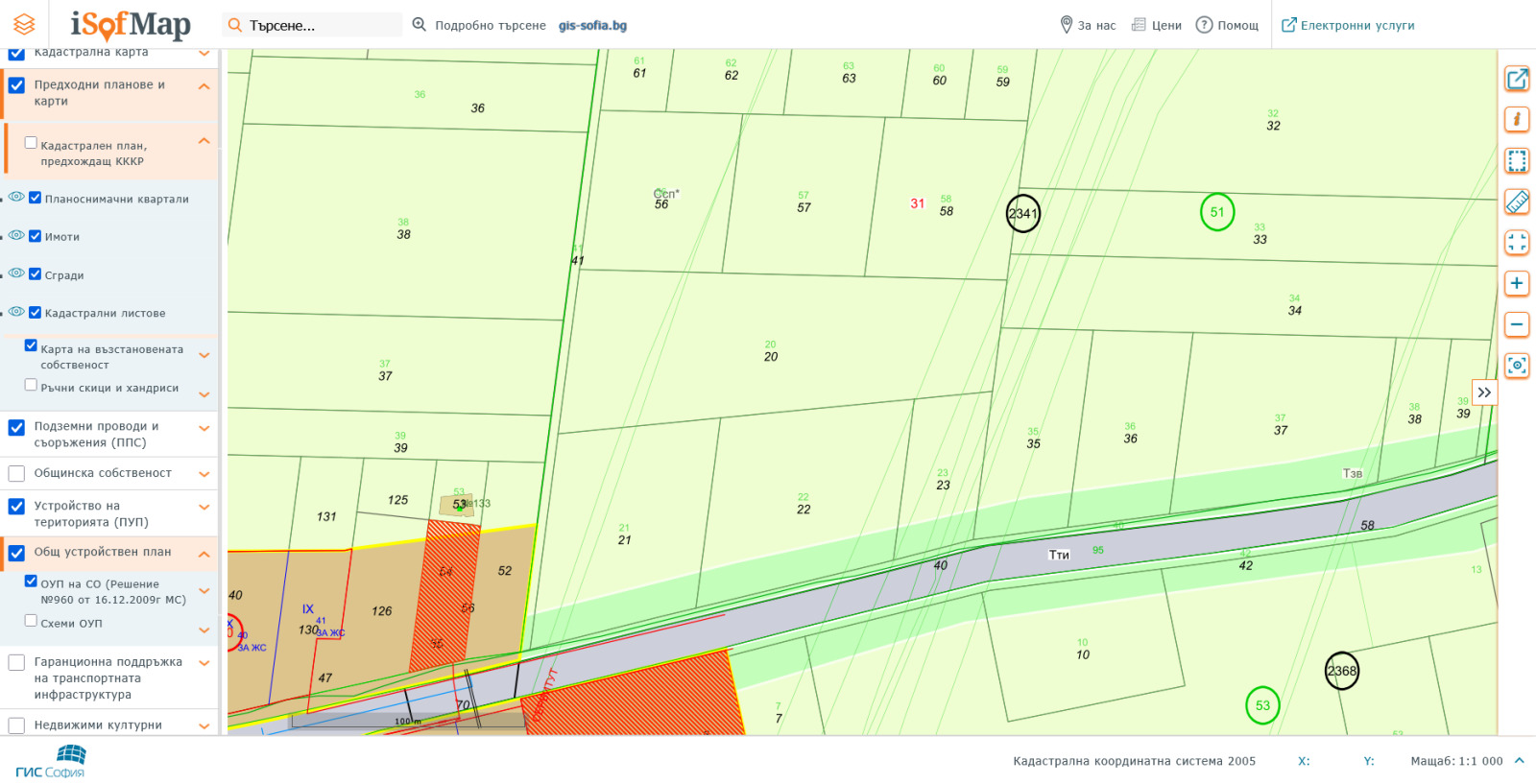Open the share/export map tool

tap(1517, 79)
